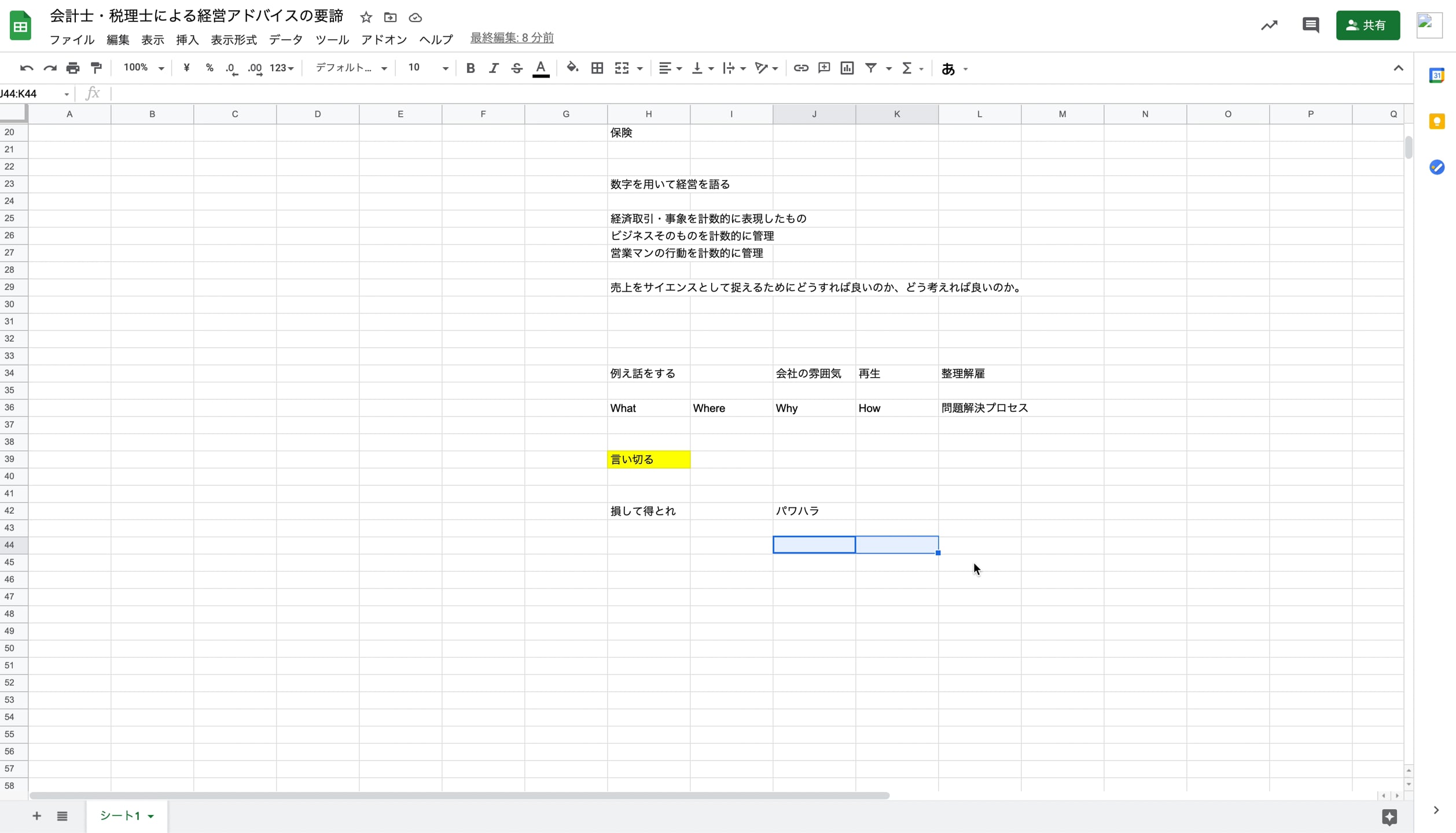Click the insert link icon
The height and width of the screenshot is (833, 1456).
pyautogui.click(x=800, y=68)
